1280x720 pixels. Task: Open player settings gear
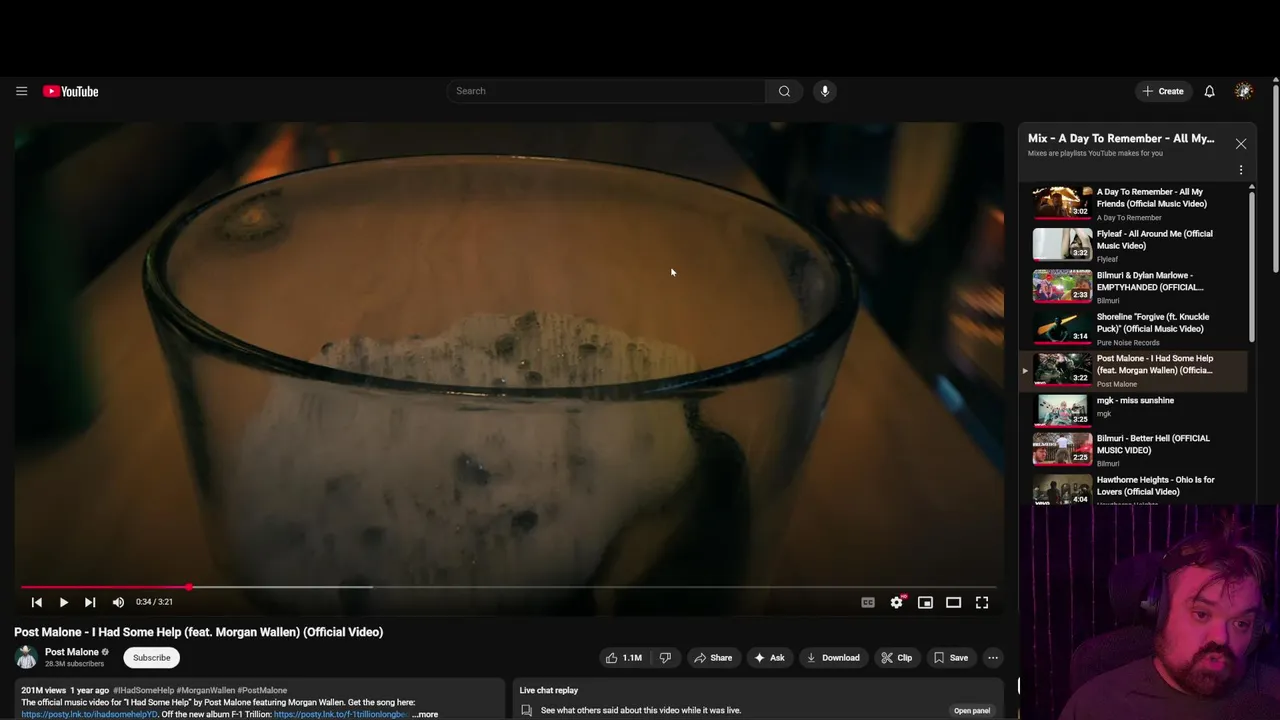click(897, 602)
